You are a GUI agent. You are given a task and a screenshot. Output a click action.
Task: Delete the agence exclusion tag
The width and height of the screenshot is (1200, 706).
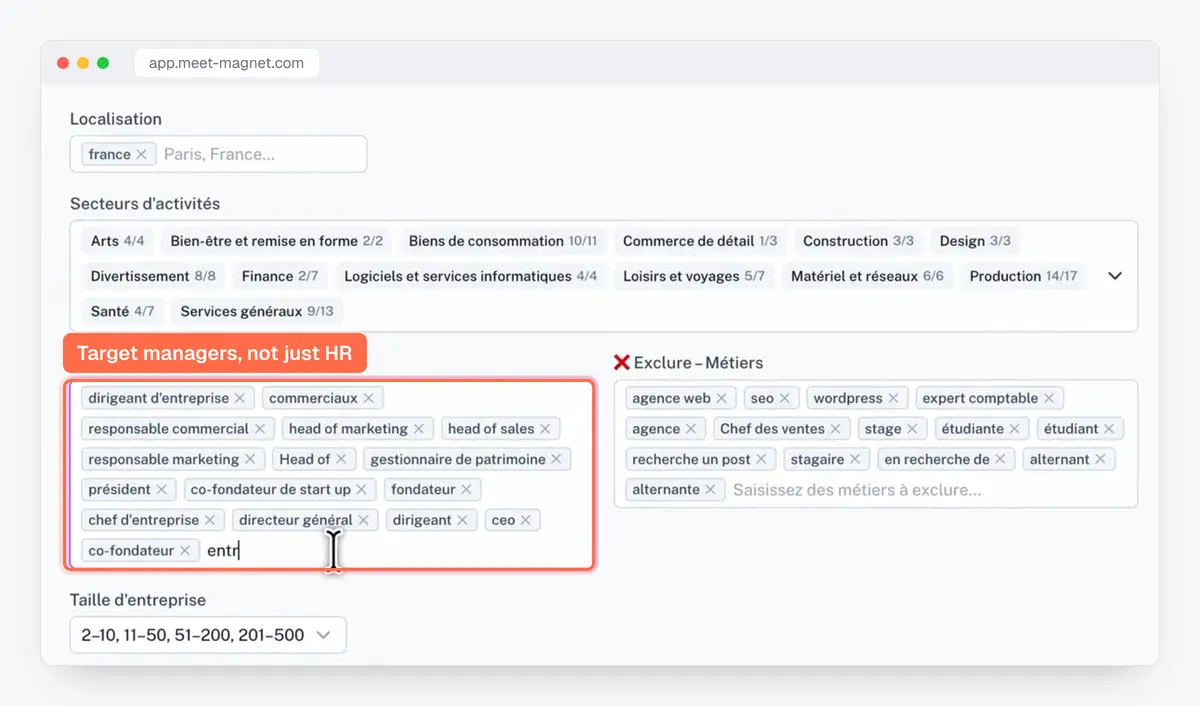coord(690,429)
